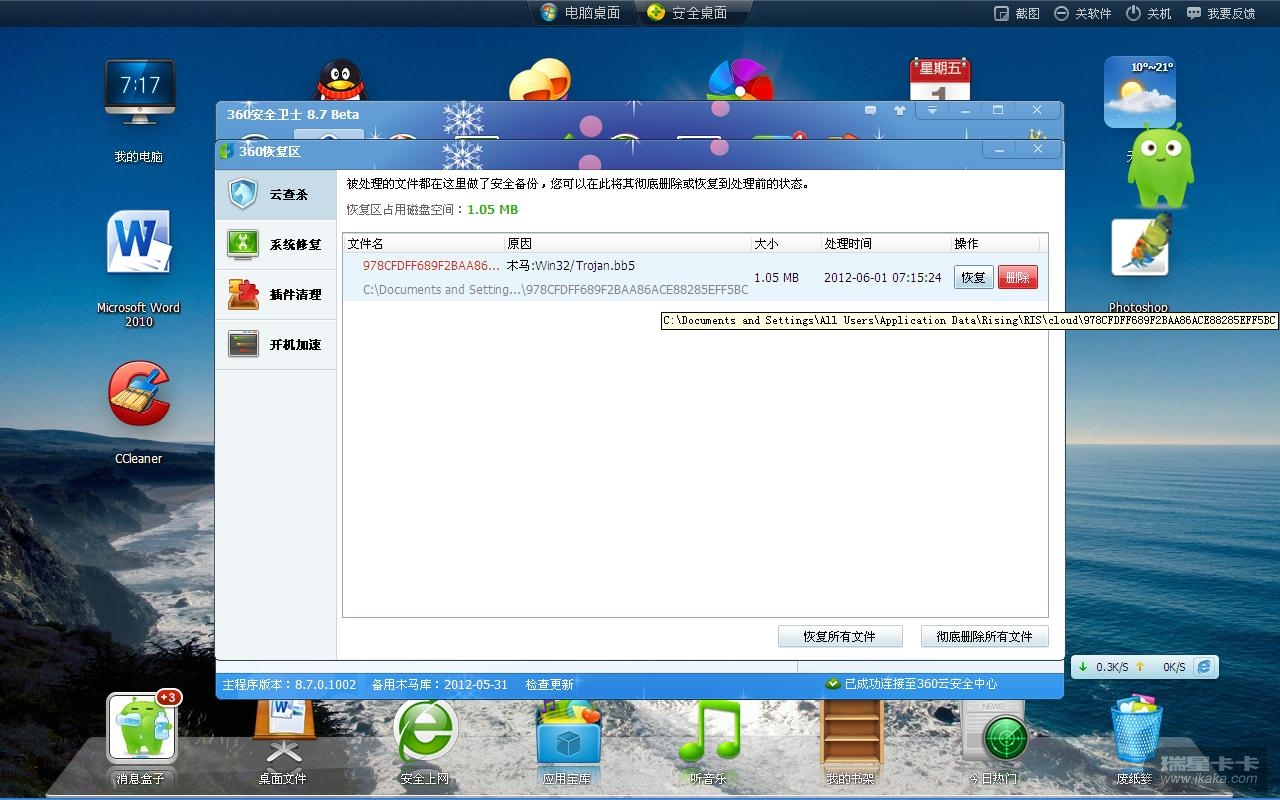Viewport: 1280px width, 800px height.
Task: Close the 360恢复区 window
Action: pyautogui.click(x=1038, y=149)
